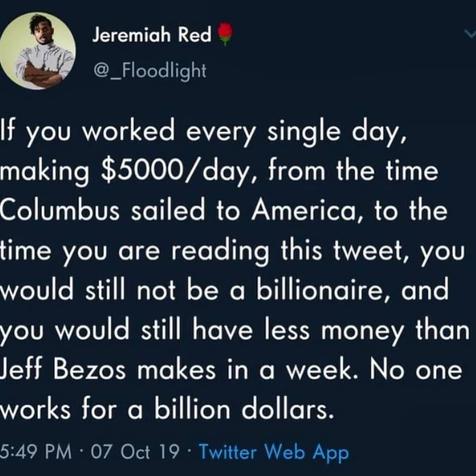Click the name Jeff Bezos in the tweet

[63, 370]
